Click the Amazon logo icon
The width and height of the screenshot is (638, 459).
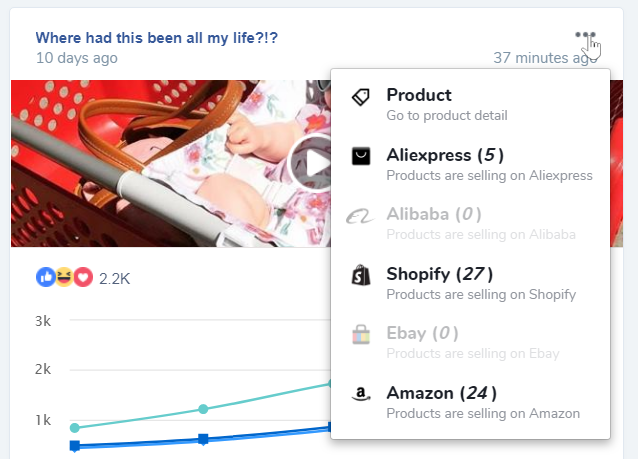tap(361, 394)
